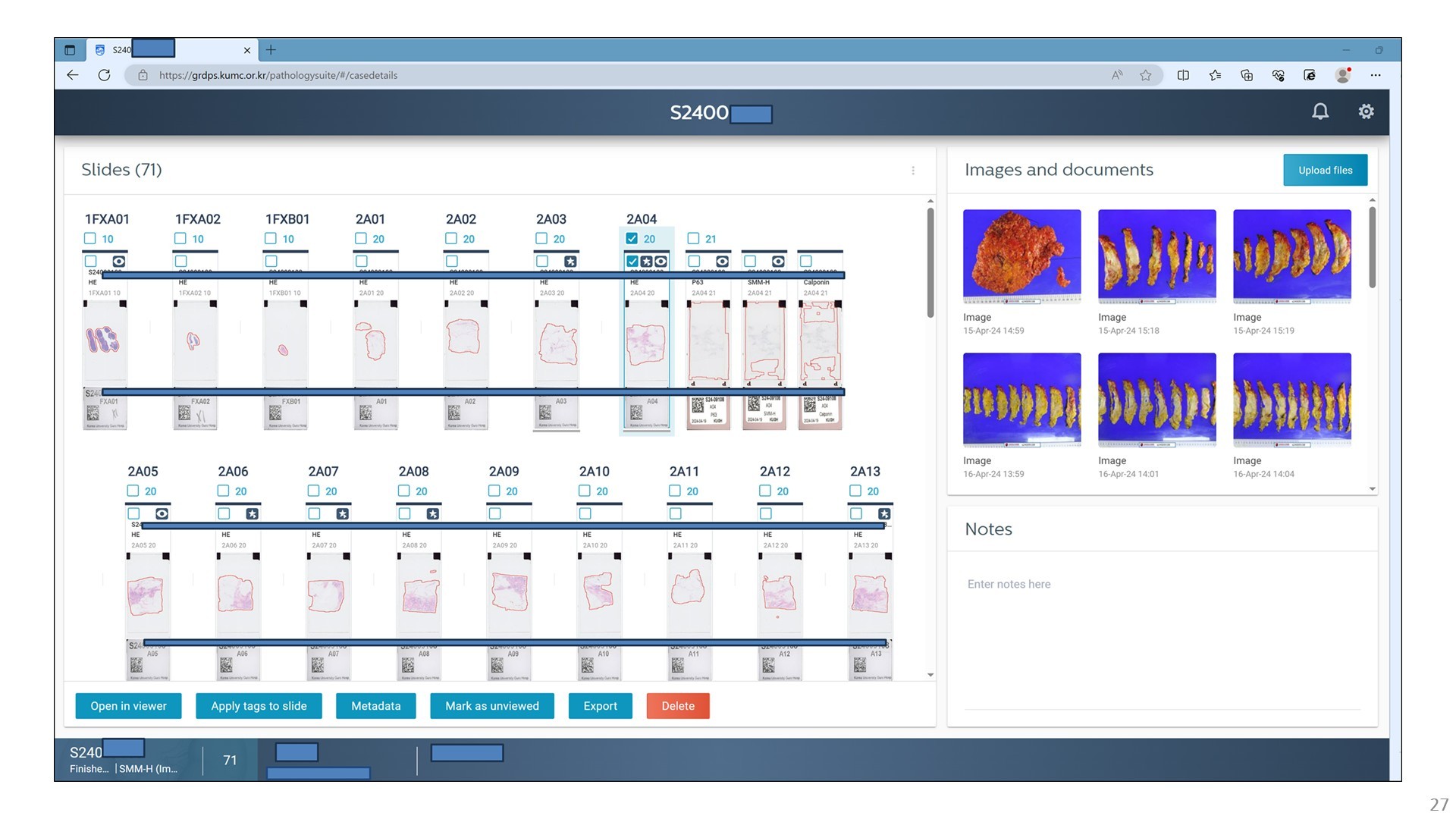Click the star icon on slide 2A03
Image resolution: width=1456 pixels, height=819 pixels.
tap(570, 261)
